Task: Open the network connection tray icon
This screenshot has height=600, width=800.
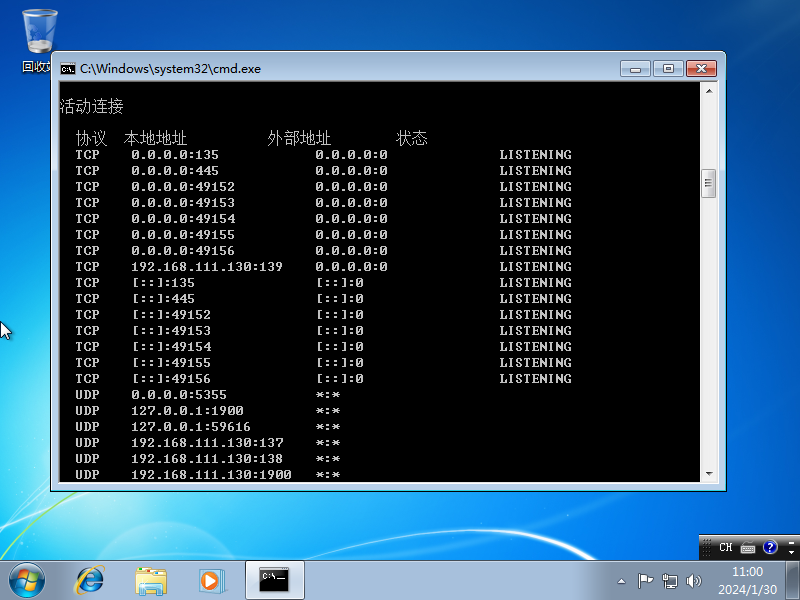Action: point(669,581)
